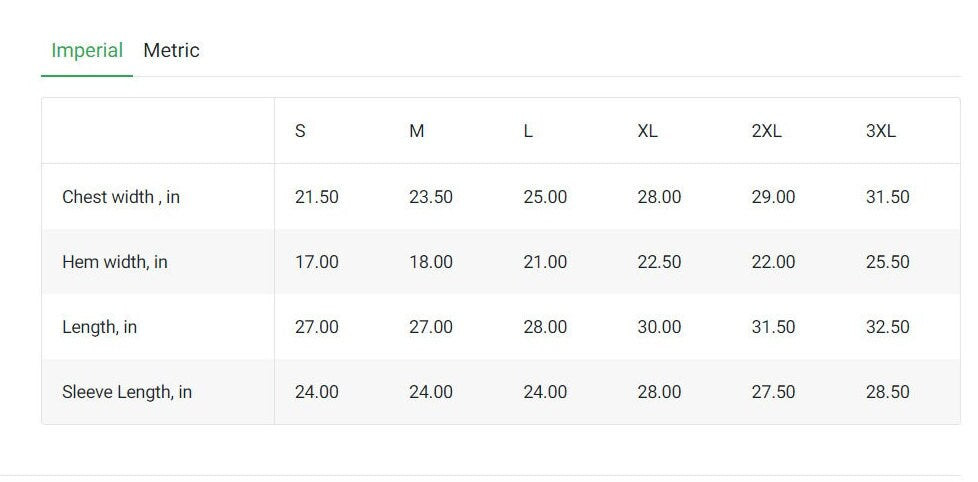Click chest width value 31.50 for 3XL

click(x=888, y=197)
